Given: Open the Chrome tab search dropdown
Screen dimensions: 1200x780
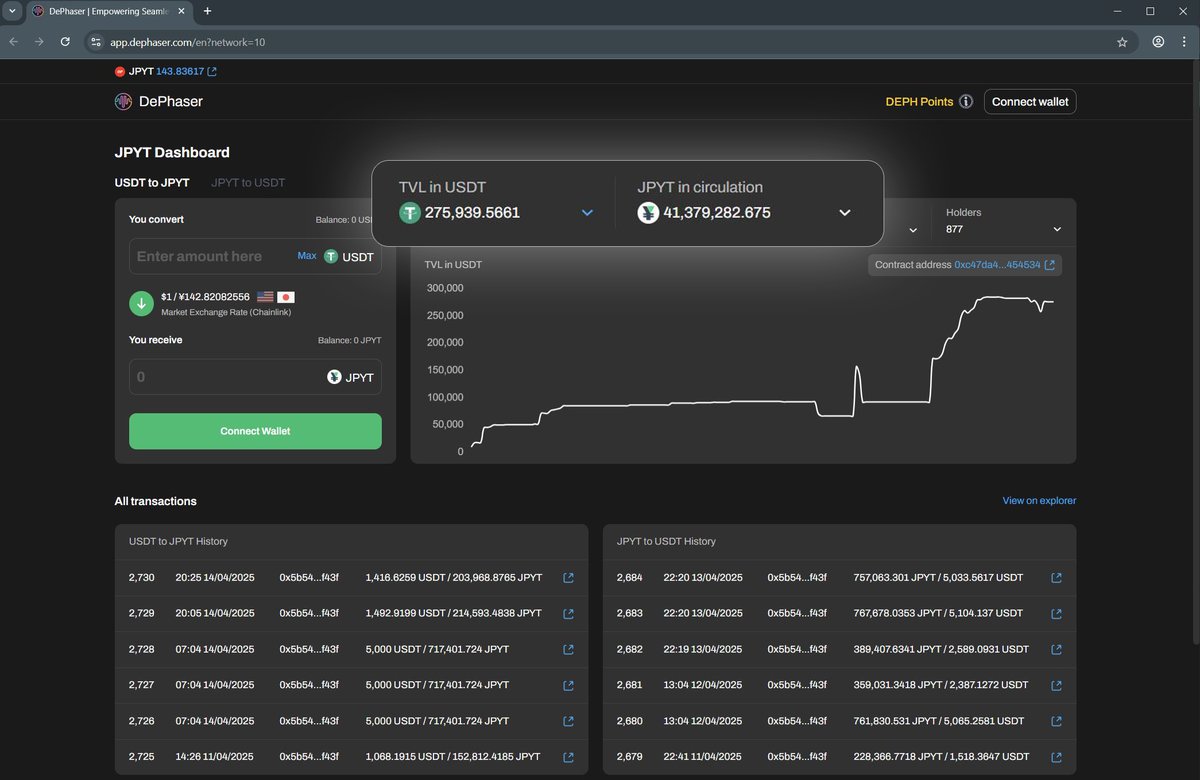Looking at the screenshot, I should 12,11.
